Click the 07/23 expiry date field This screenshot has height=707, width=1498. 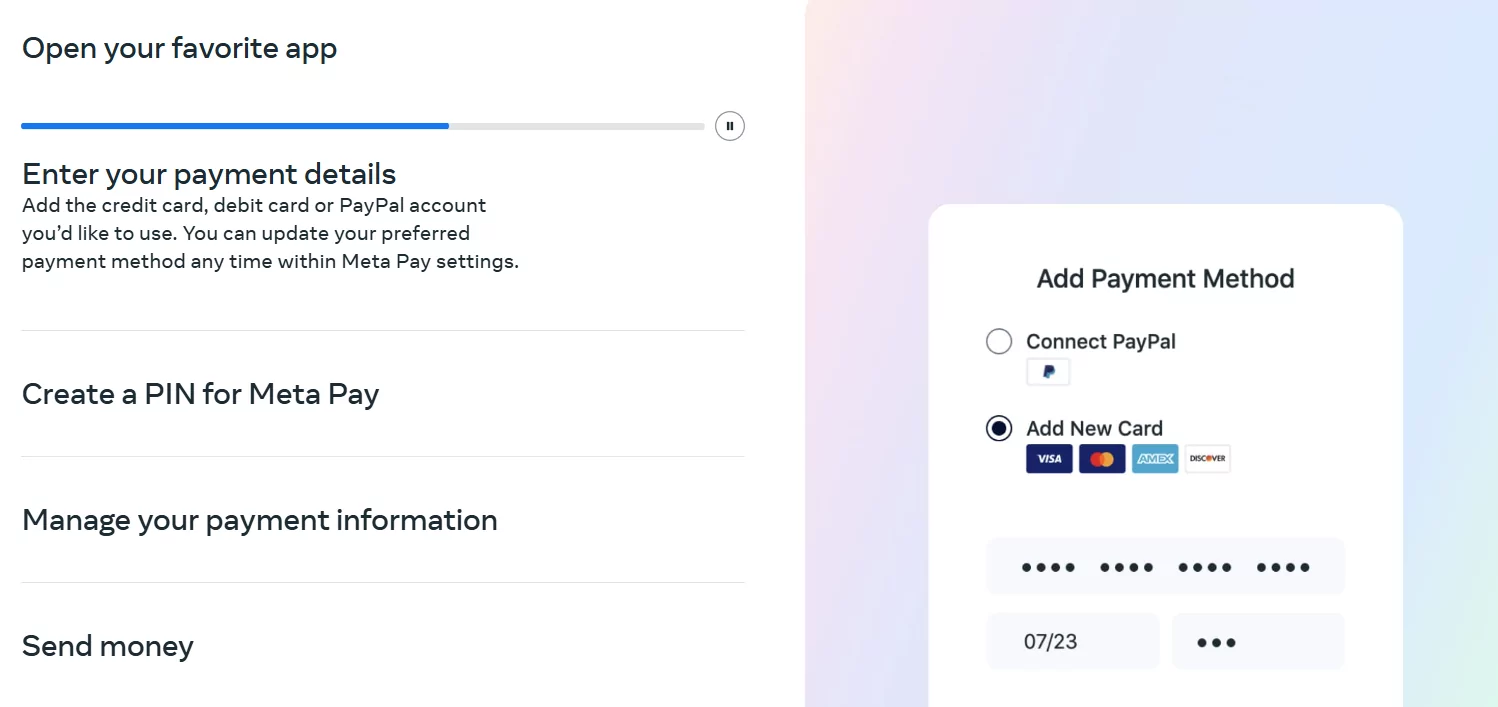(1072, 641)
